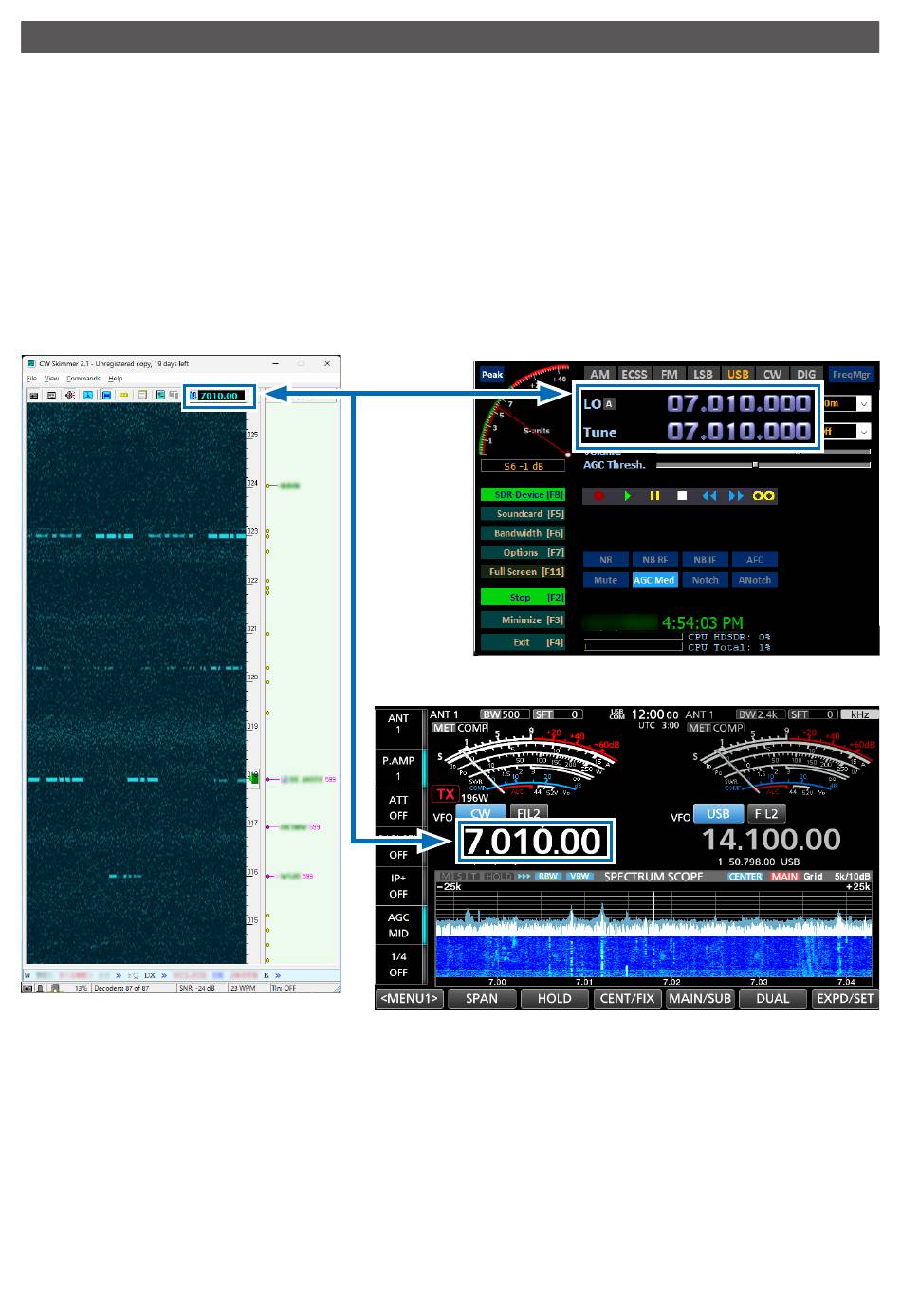Toggle NR noise reduction
The image size is (901, 1316).
[x=605, y=560]
